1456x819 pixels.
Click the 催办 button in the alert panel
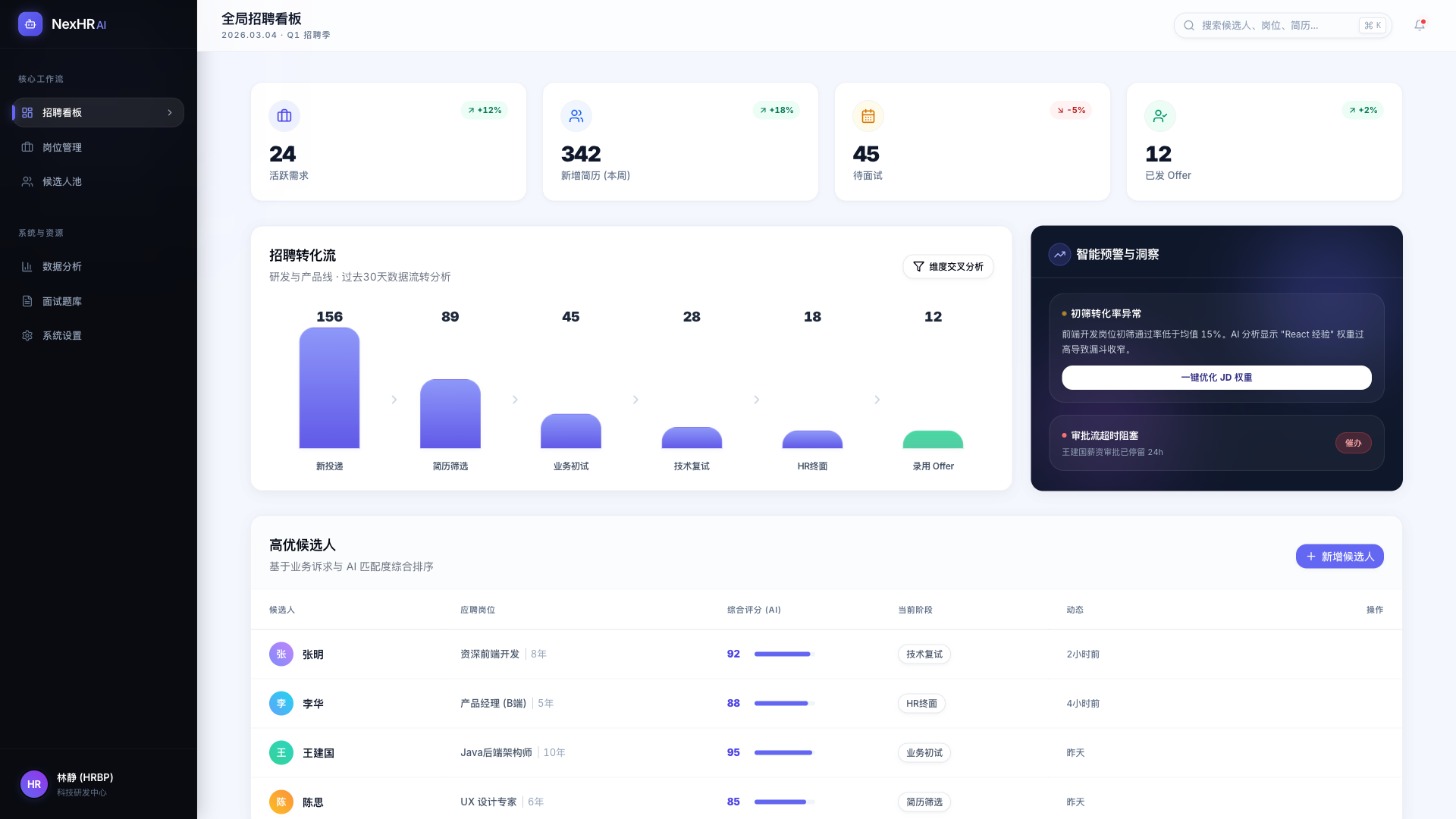point(1354,443)
